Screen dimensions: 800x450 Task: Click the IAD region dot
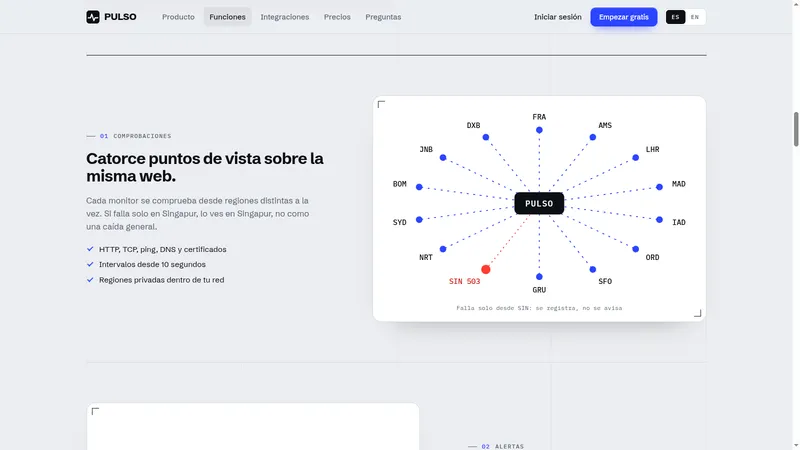(x=660, y=220)
